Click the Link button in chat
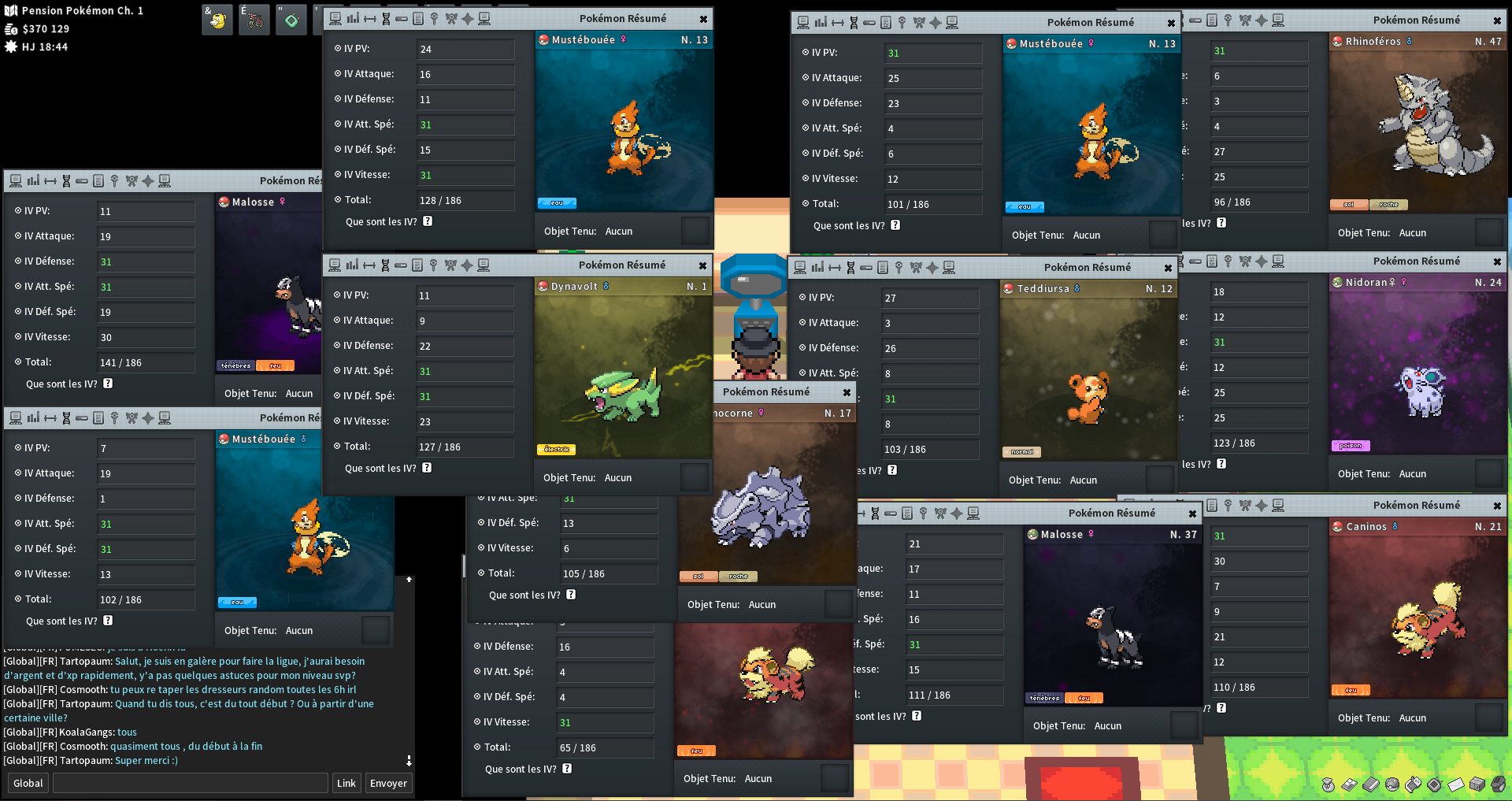Screen dimensions: 1512x801 (346, 783)
